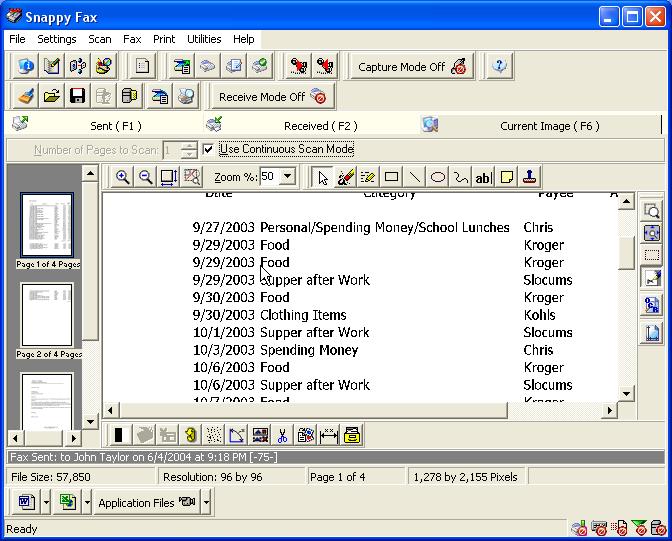Screen dimensions: 672x541
Task: Expand the Excel icon dropdown arrow
Action: coord(87,502)
